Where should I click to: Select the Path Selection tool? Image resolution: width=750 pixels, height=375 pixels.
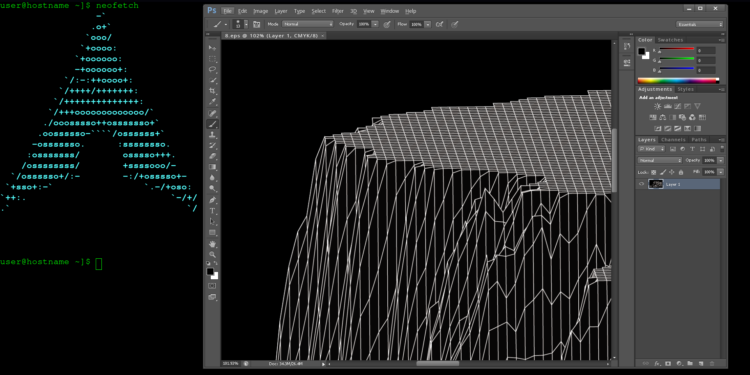coord(212,221)
